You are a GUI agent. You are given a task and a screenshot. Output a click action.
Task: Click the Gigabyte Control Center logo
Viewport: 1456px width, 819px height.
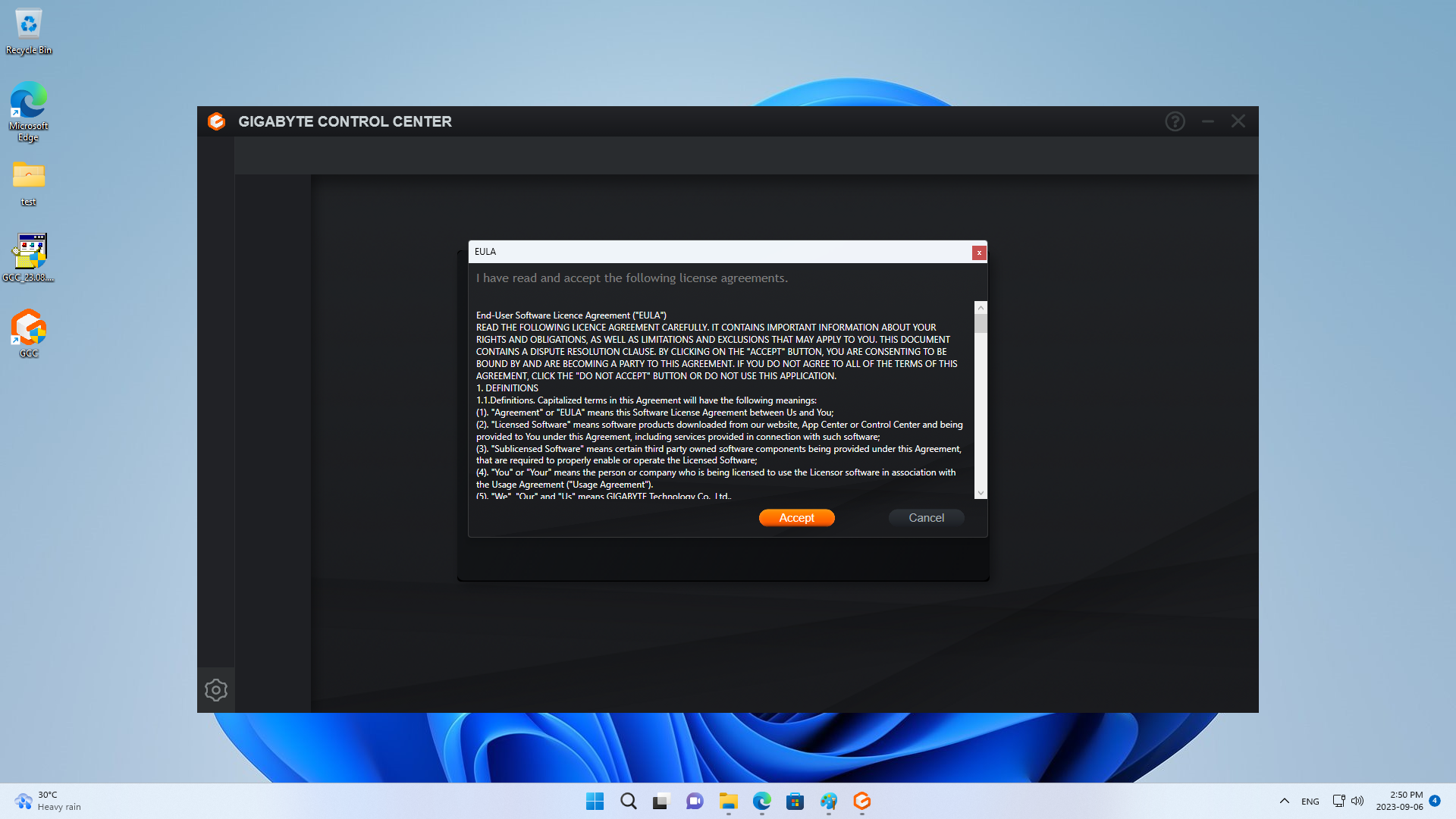pos(216,121)
